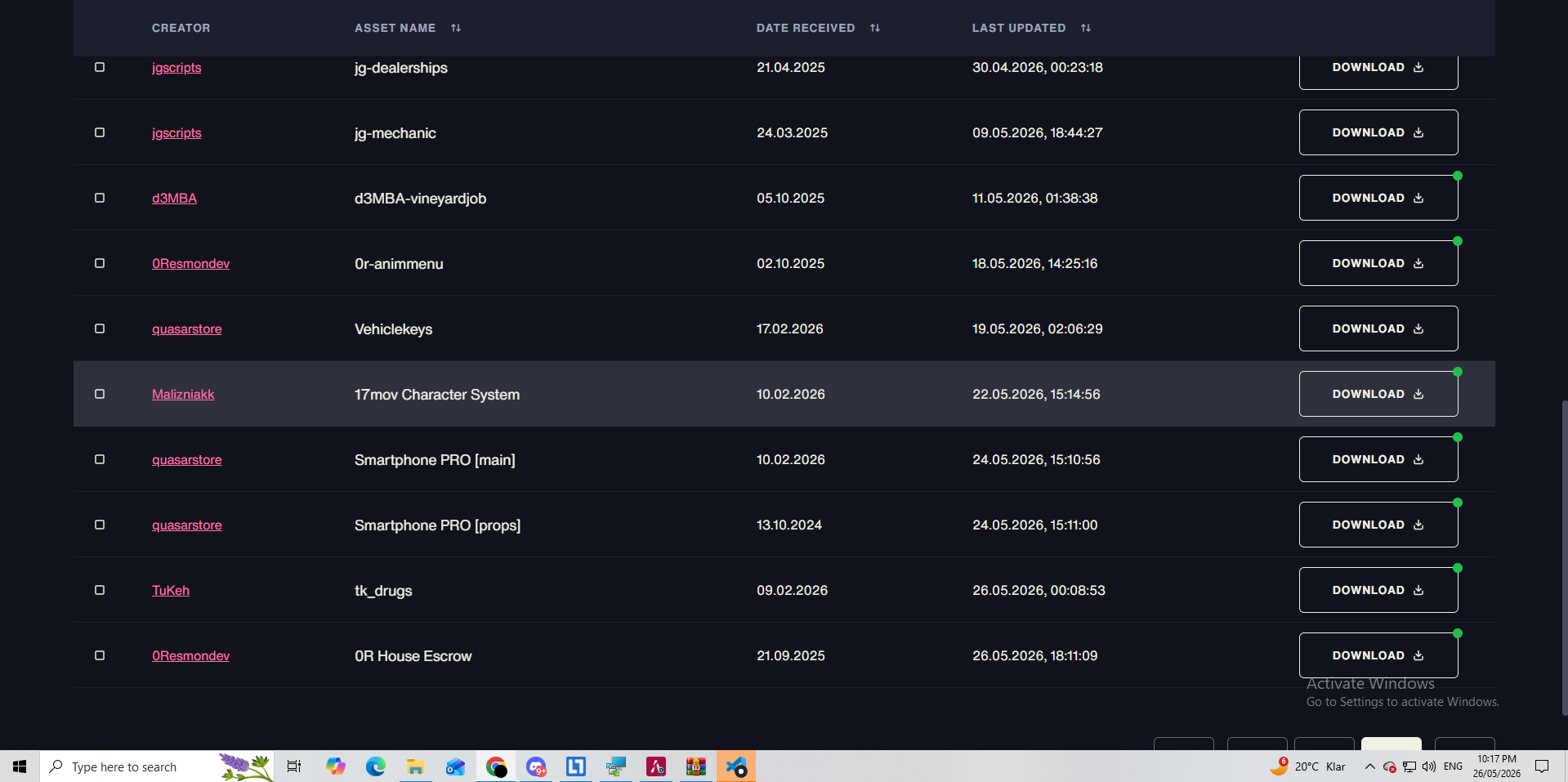Select the checkbox for jg-dealerships
The width and height of the screenshot is (1568, 782).
(x=100, y=67)
